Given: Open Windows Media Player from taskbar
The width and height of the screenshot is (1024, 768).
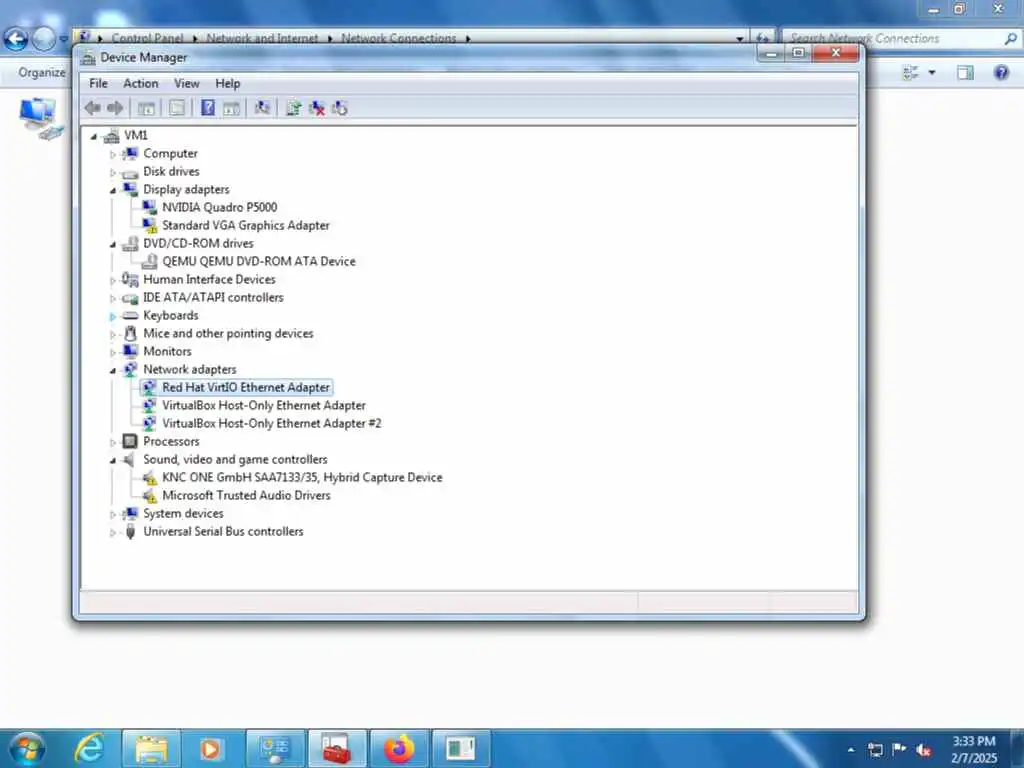Looking at the screenshot, I should tap(210, 748).
